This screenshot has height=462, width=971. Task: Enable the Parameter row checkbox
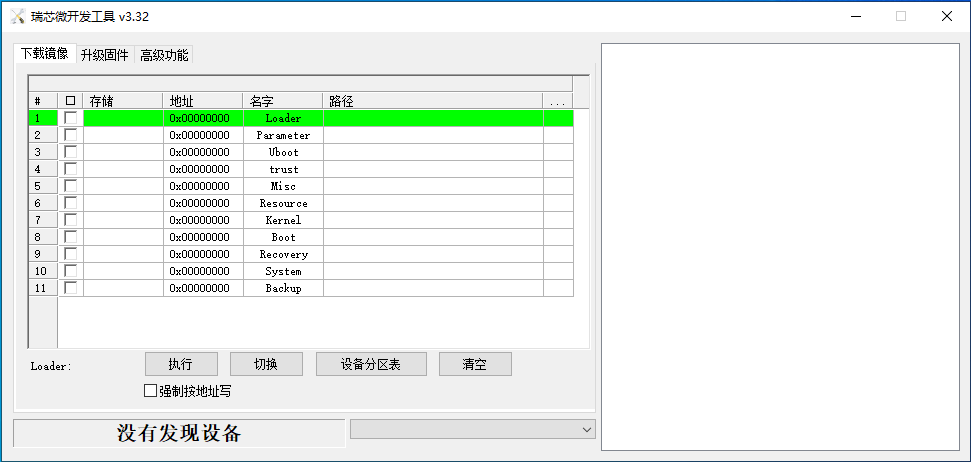pyautogui.click(x=71, y=134)
